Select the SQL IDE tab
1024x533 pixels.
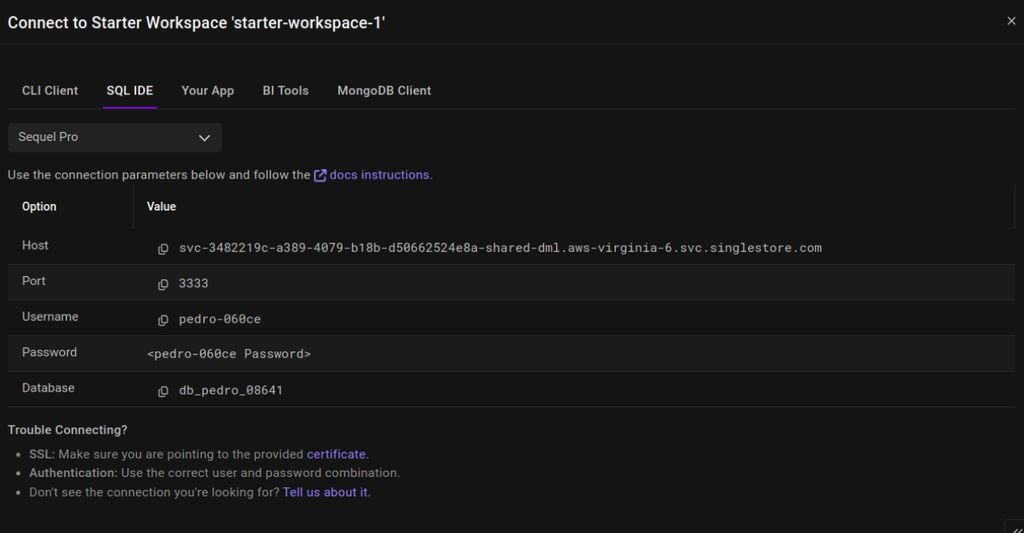(x=130, y=91)
